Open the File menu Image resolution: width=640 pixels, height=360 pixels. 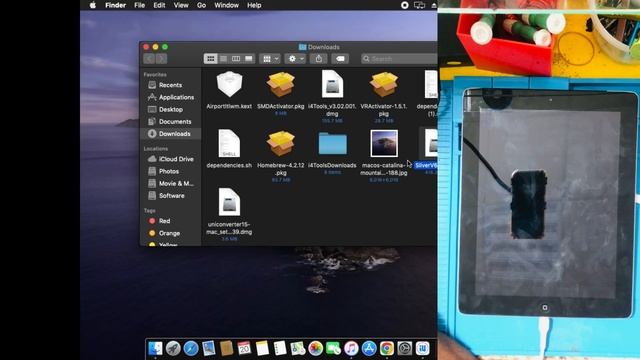click(x=140, y=5)
